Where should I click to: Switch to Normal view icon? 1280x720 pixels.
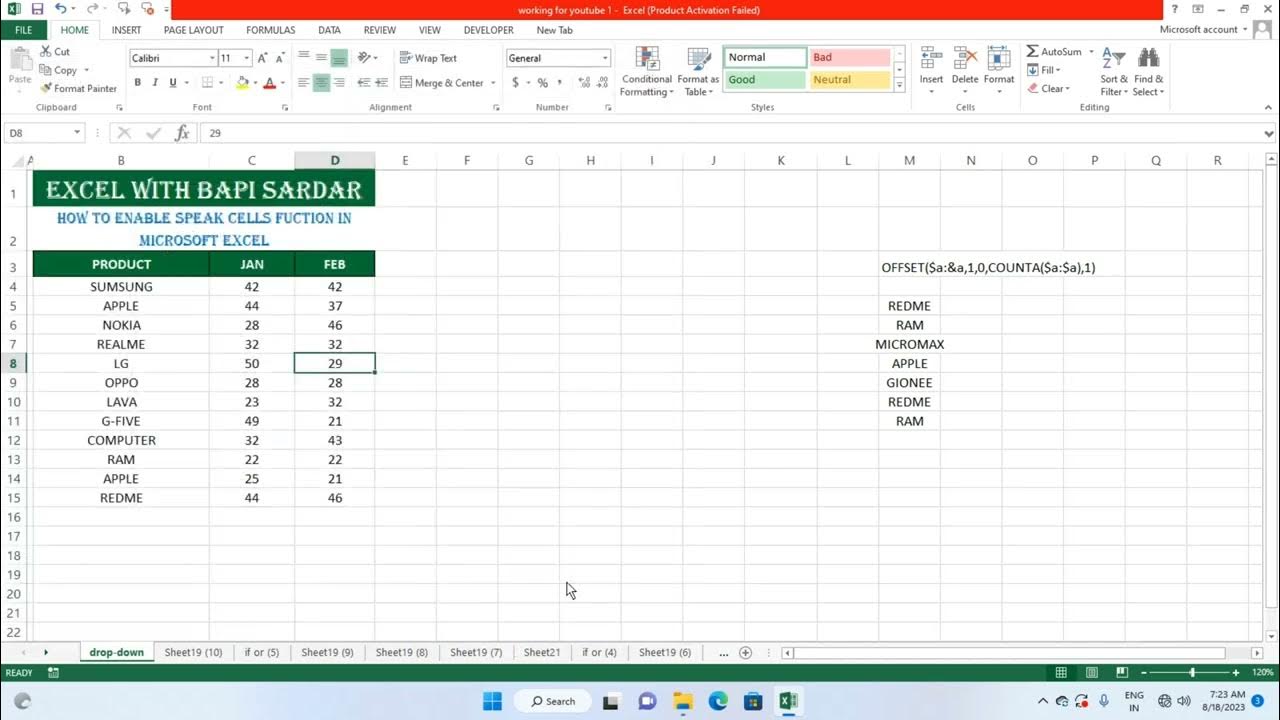(x=1061, y=673)
